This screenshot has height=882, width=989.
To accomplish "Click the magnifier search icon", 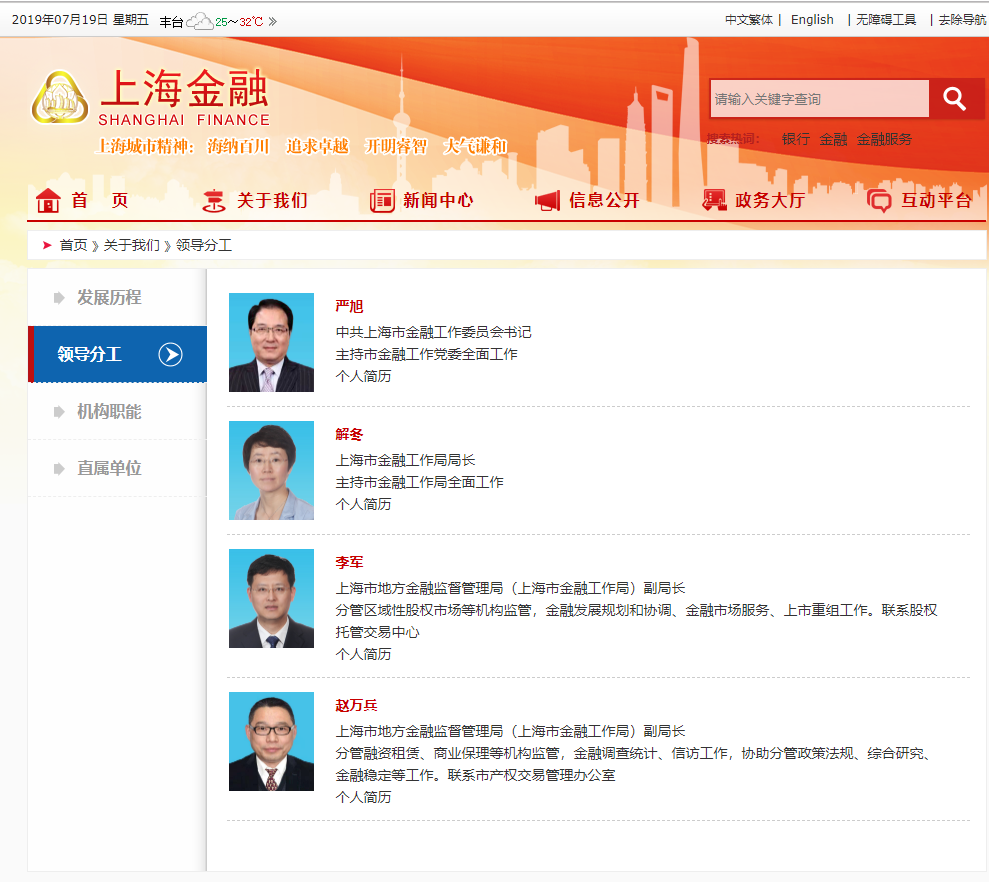I will (954, 98).
